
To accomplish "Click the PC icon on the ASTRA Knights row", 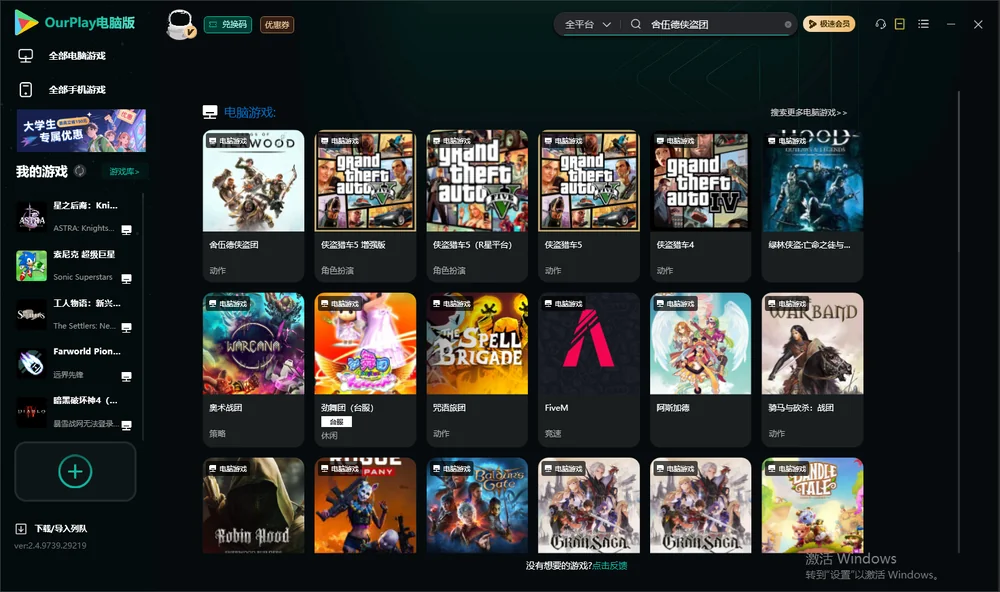I will [126, 230].
